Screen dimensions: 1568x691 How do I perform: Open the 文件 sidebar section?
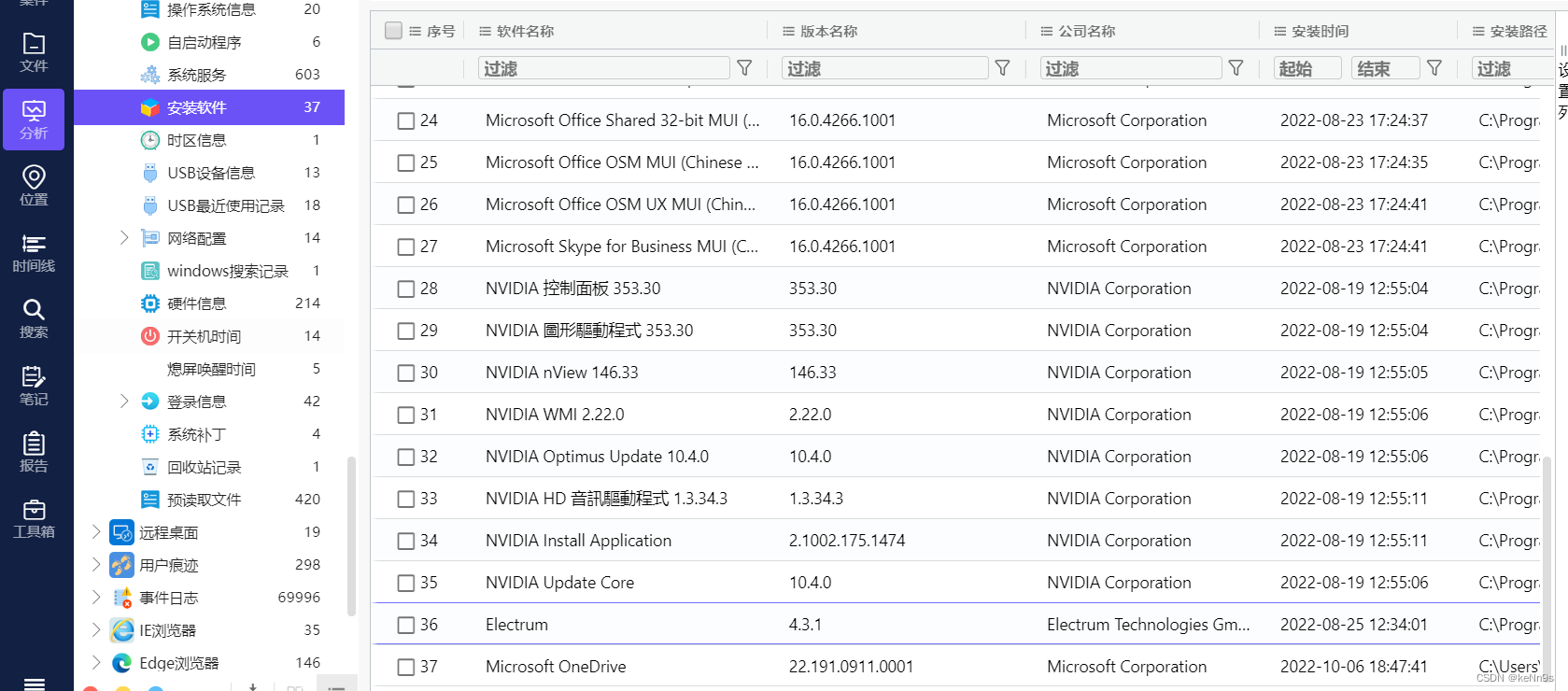(x=34, y=53)
